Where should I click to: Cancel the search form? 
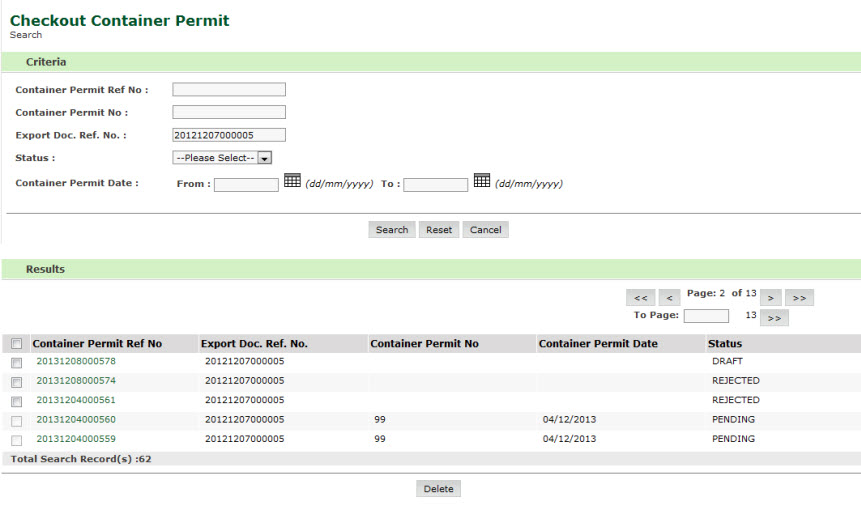485,230
